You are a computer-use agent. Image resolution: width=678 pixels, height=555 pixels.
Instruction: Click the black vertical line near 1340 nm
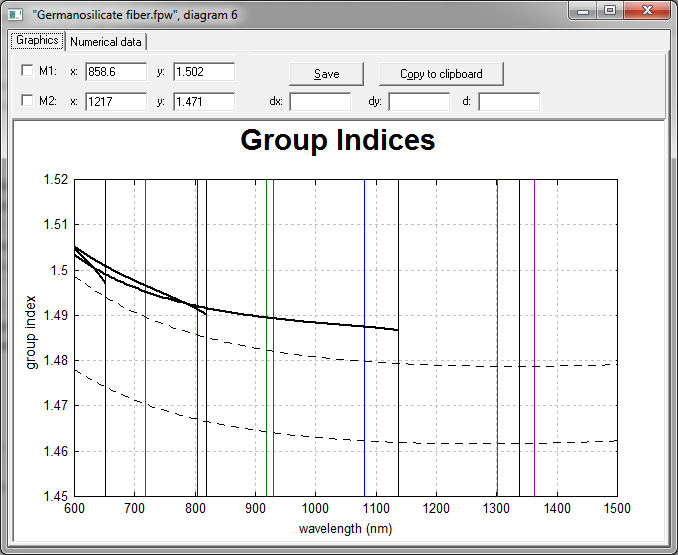click(x=519, y=337)
